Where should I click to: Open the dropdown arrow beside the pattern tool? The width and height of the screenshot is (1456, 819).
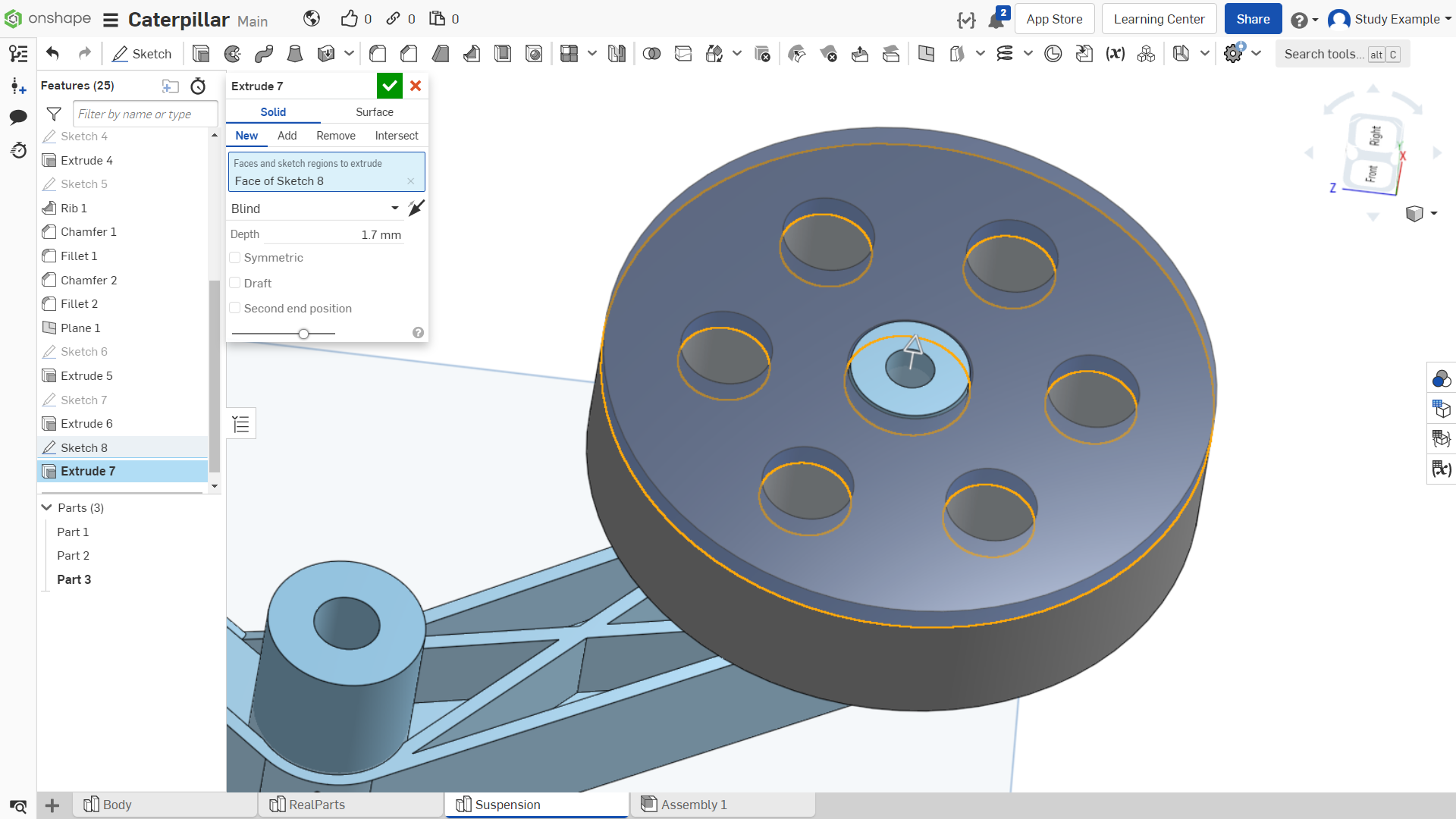point(592,54)
